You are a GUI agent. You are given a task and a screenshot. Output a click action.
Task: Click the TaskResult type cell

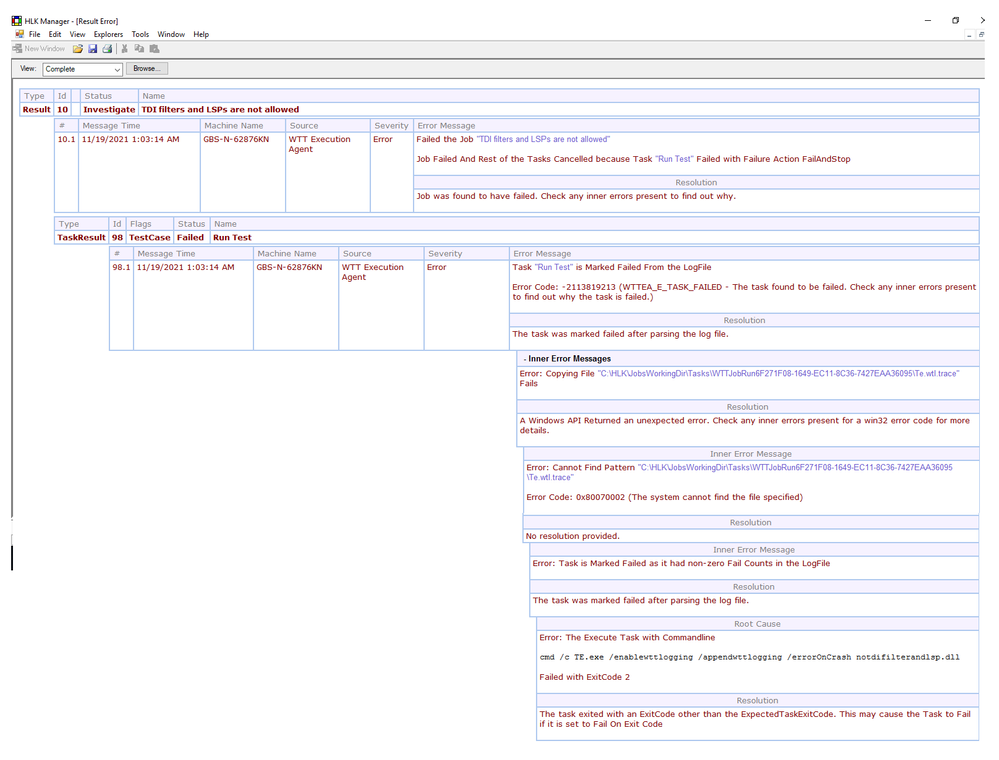click(82, 238)
